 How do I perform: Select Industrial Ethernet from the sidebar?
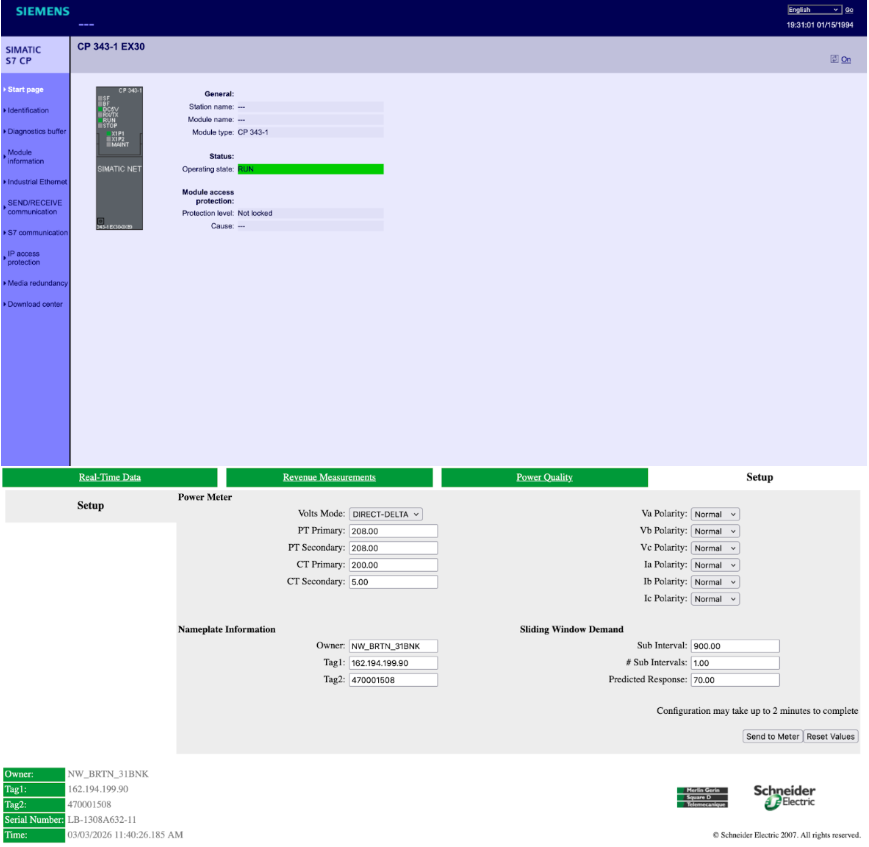pos(37,182)
